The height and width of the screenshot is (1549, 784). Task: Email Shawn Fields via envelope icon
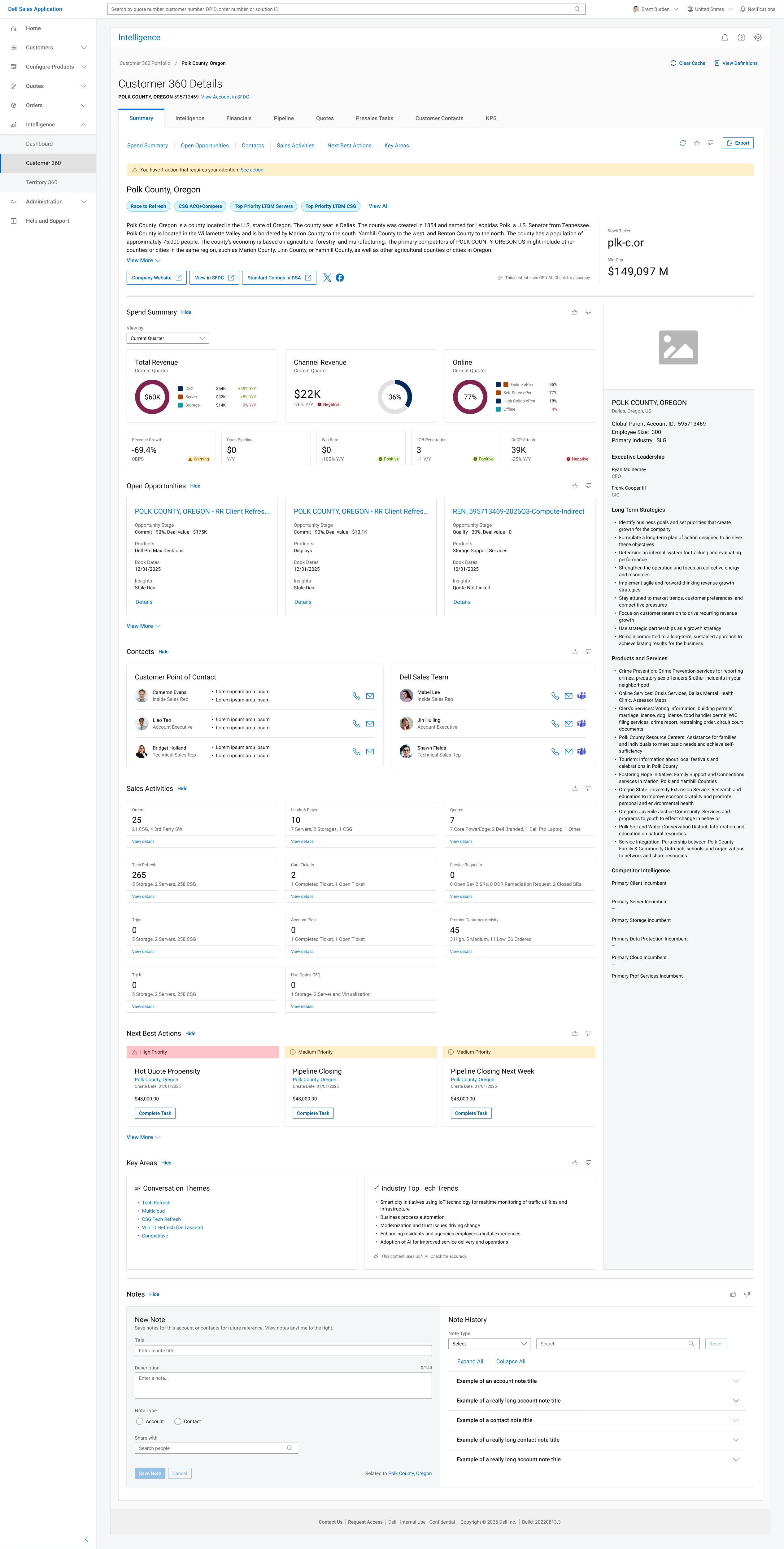[568, 752]
